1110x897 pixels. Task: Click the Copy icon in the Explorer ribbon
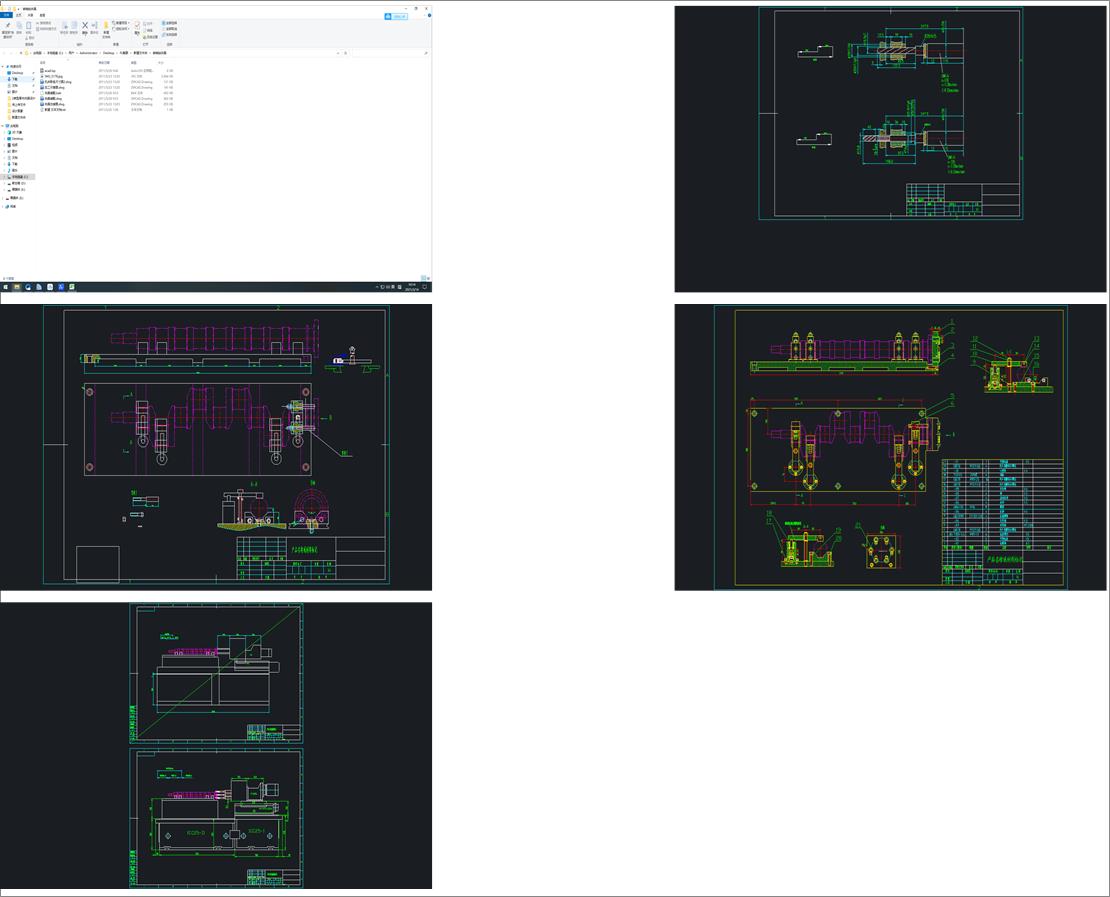point(19,28)
